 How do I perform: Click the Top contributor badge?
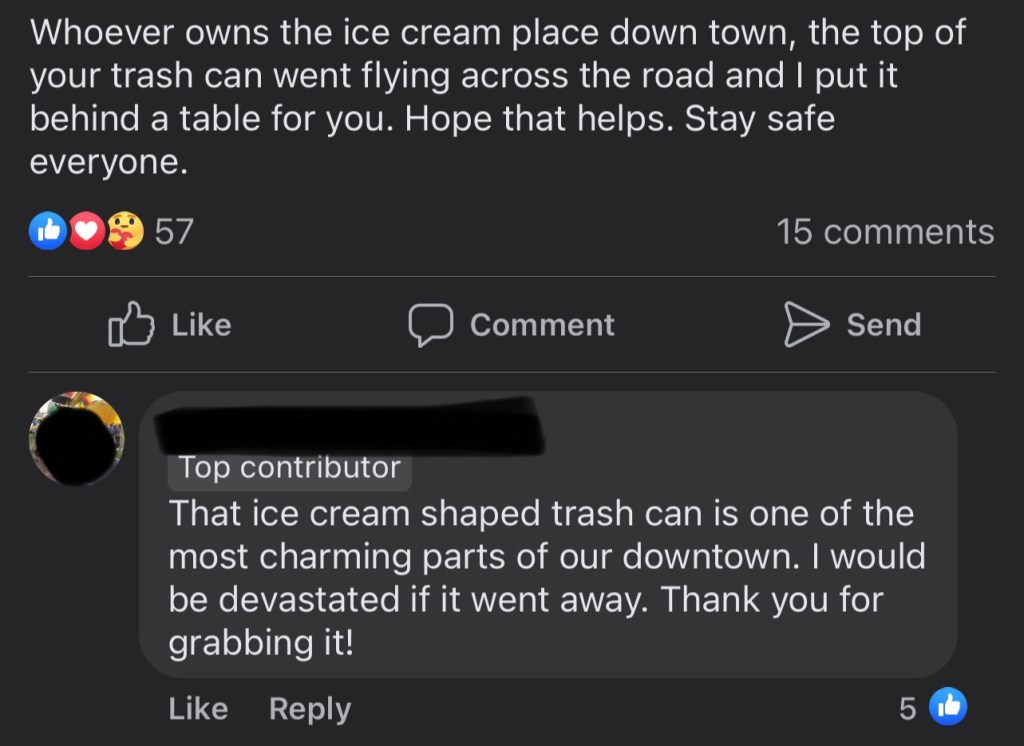(x=289, y=468)
